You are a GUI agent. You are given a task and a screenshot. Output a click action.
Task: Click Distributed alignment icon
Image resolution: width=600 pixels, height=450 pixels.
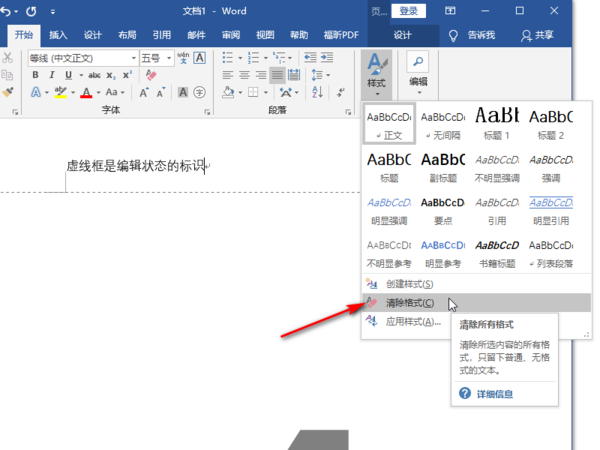(294, 75)
